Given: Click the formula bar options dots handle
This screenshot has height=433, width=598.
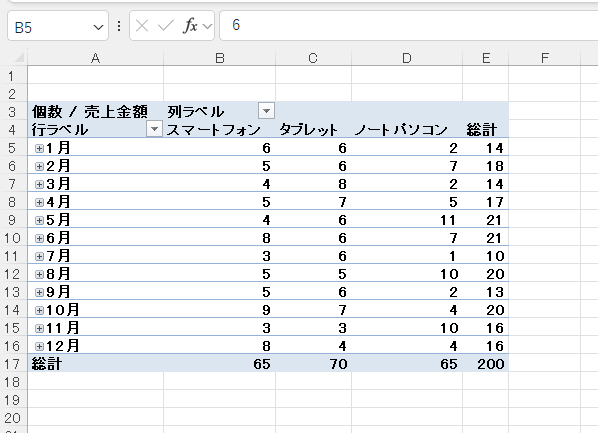Looking at the screenshot, I should tap(119, 26).
